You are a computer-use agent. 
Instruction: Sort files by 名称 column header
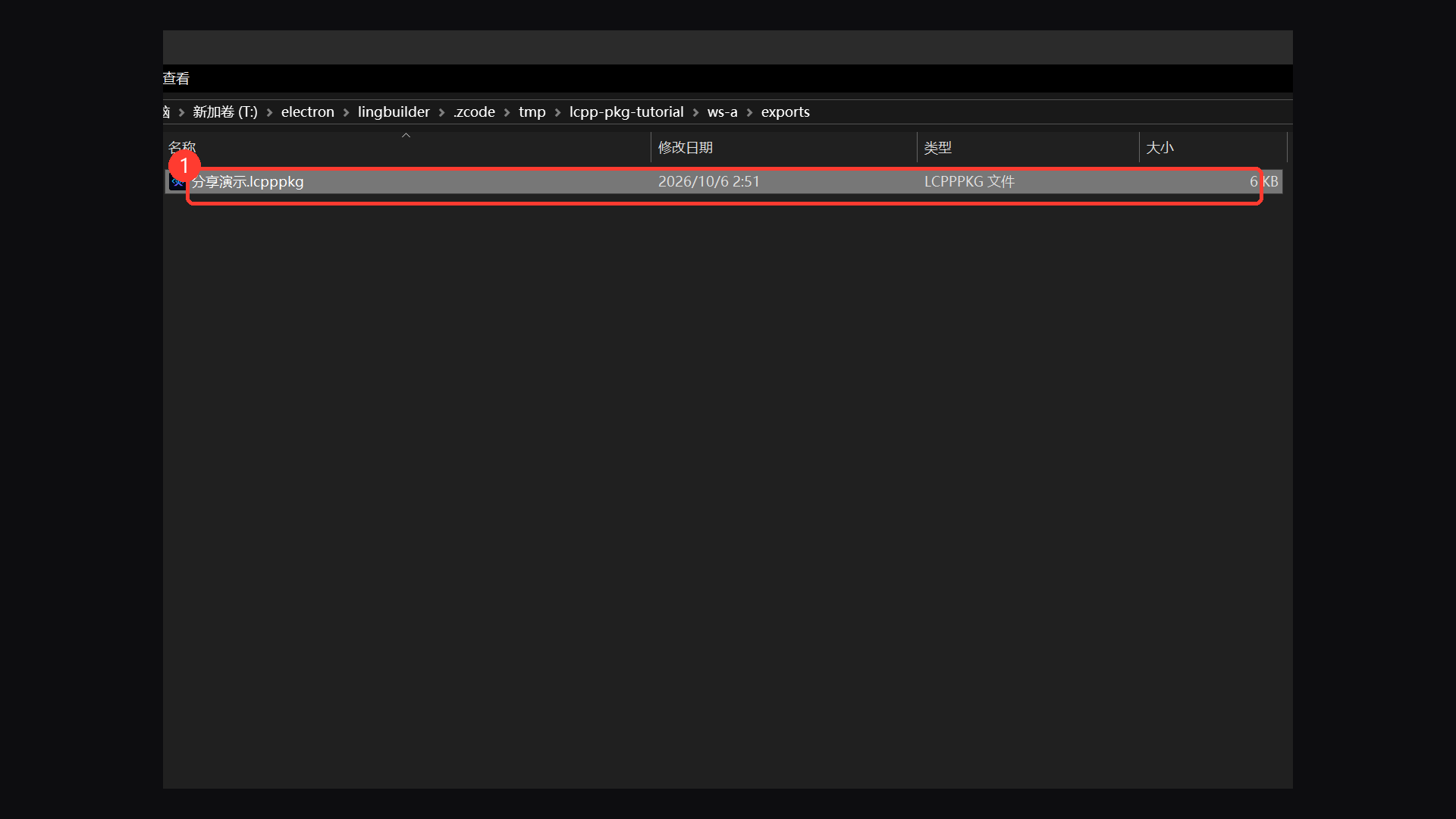(407, 147)
